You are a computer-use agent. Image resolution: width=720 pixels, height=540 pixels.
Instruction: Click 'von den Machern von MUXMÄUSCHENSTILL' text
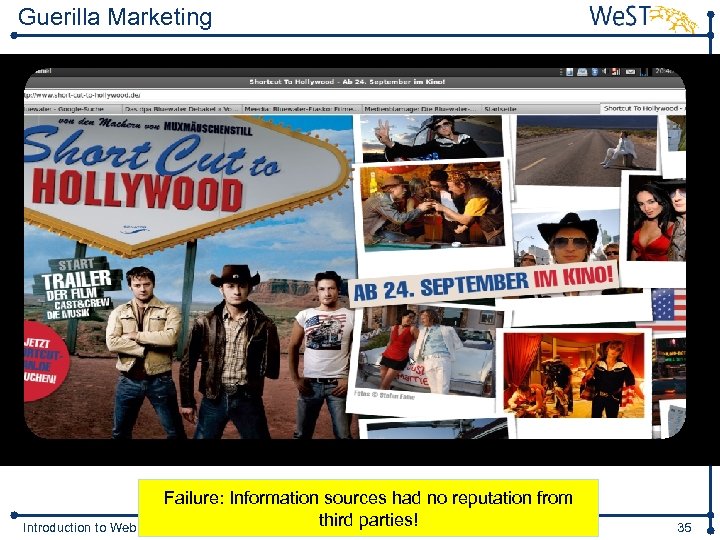point(155,125)
